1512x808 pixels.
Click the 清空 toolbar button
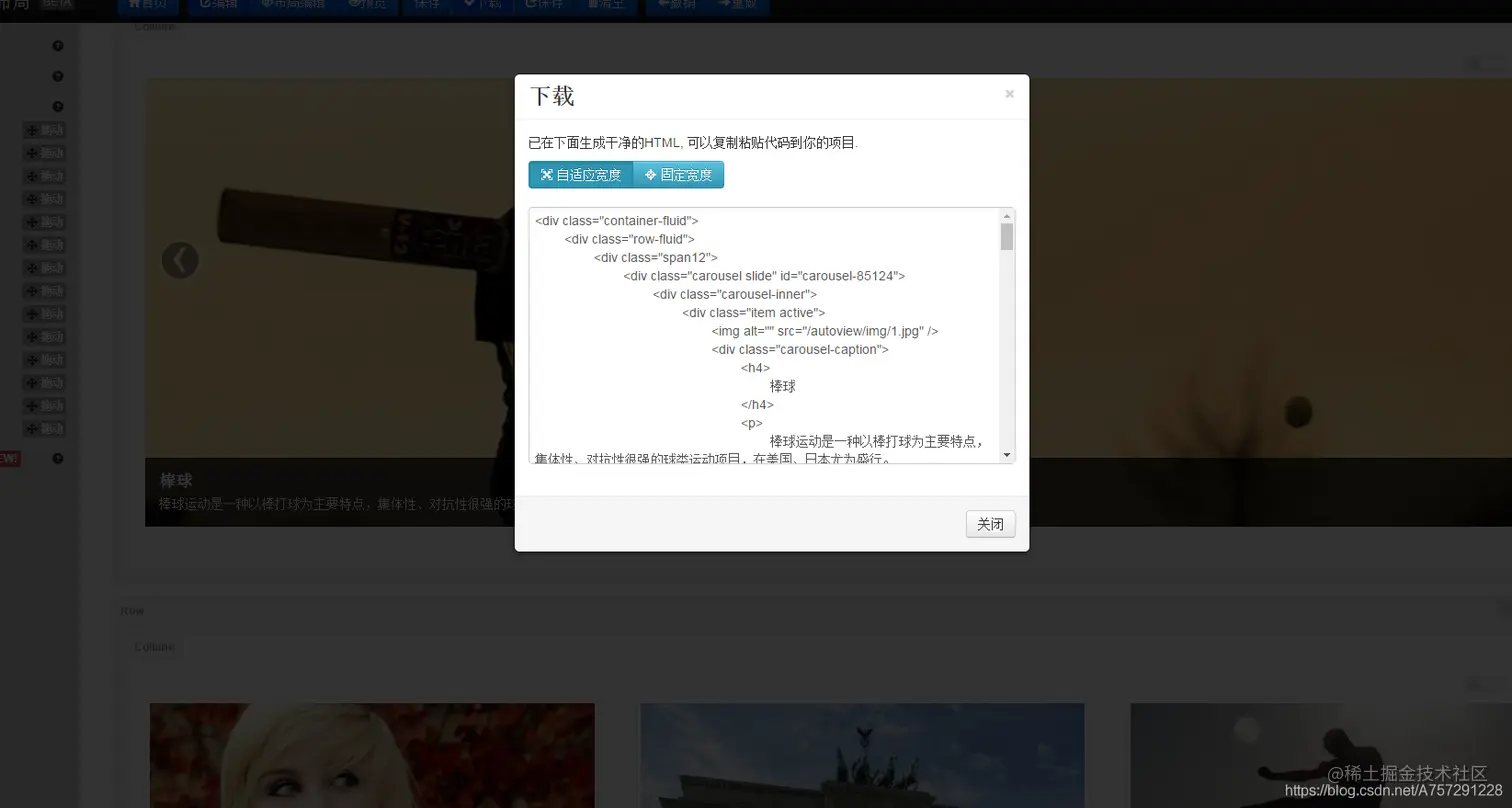coord(606,6)
